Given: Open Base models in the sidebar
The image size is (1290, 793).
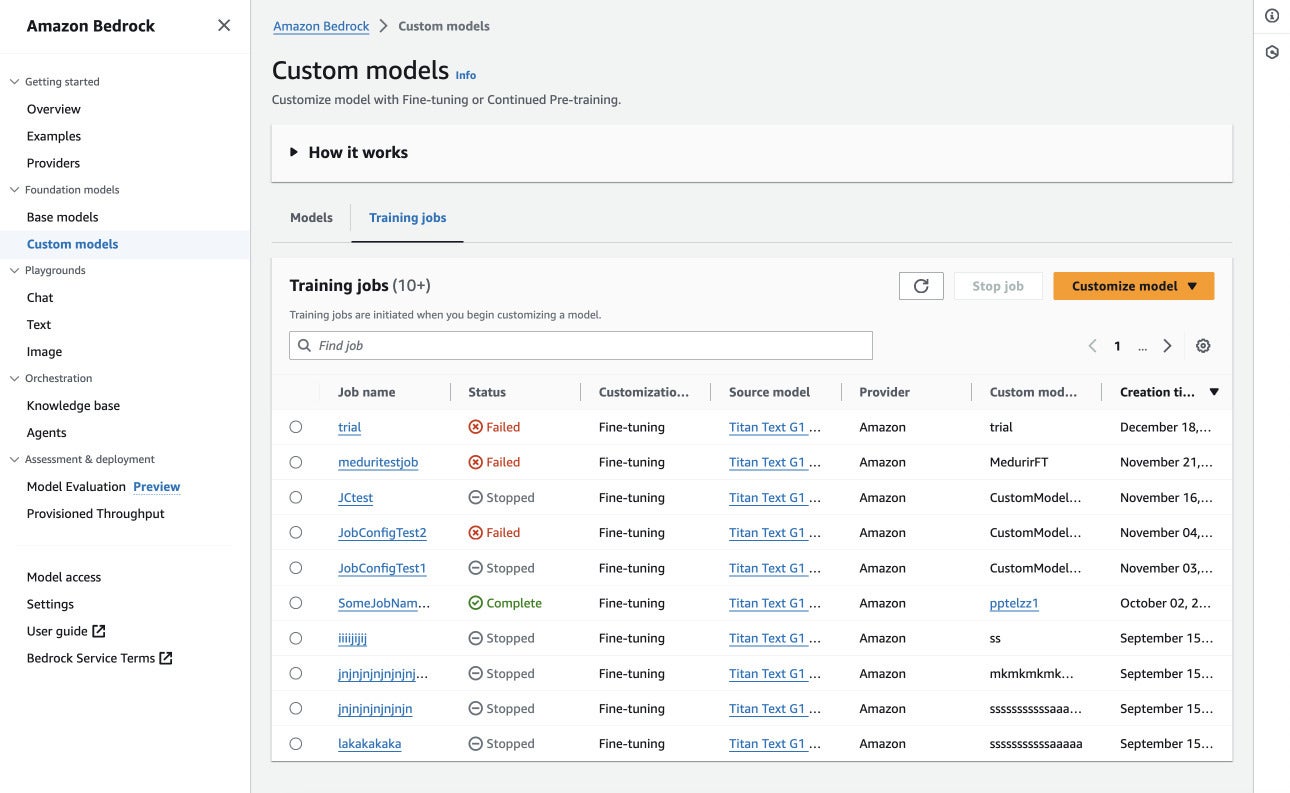Looking at the screenshot, I should click(x=62, y=217).
